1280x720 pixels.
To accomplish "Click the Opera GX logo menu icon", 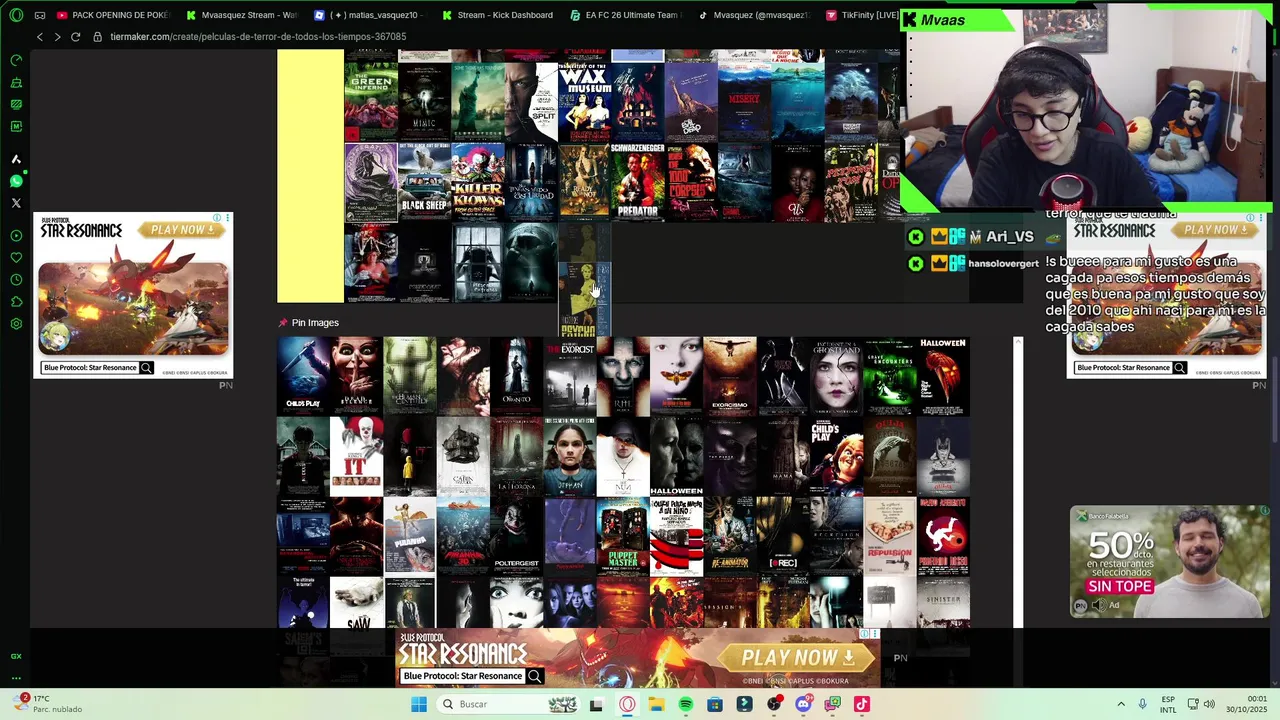I will [16, 15].
